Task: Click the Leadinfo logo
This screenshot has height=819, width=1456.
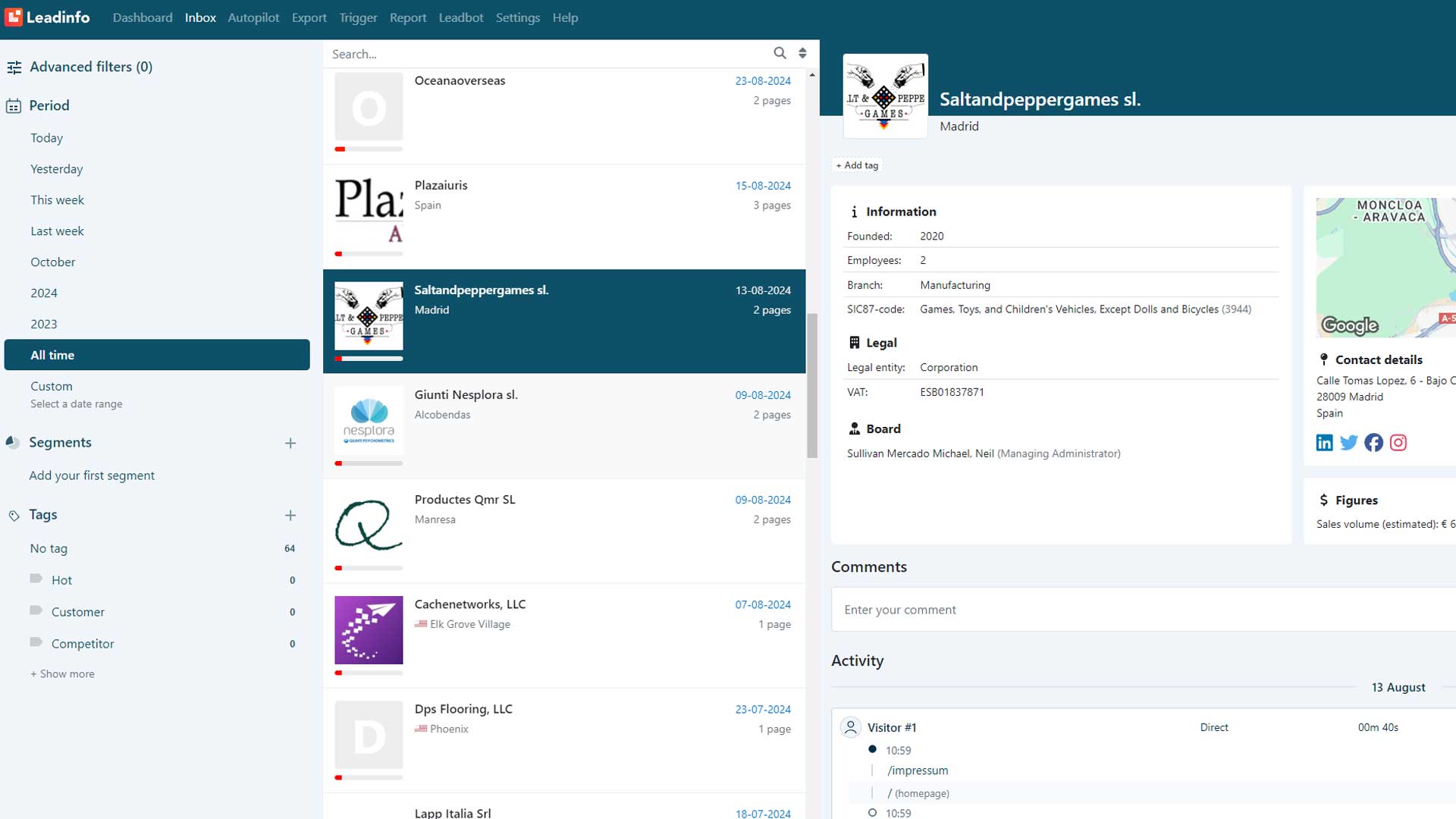Action: pyautogui.click(x=47, y=17)
